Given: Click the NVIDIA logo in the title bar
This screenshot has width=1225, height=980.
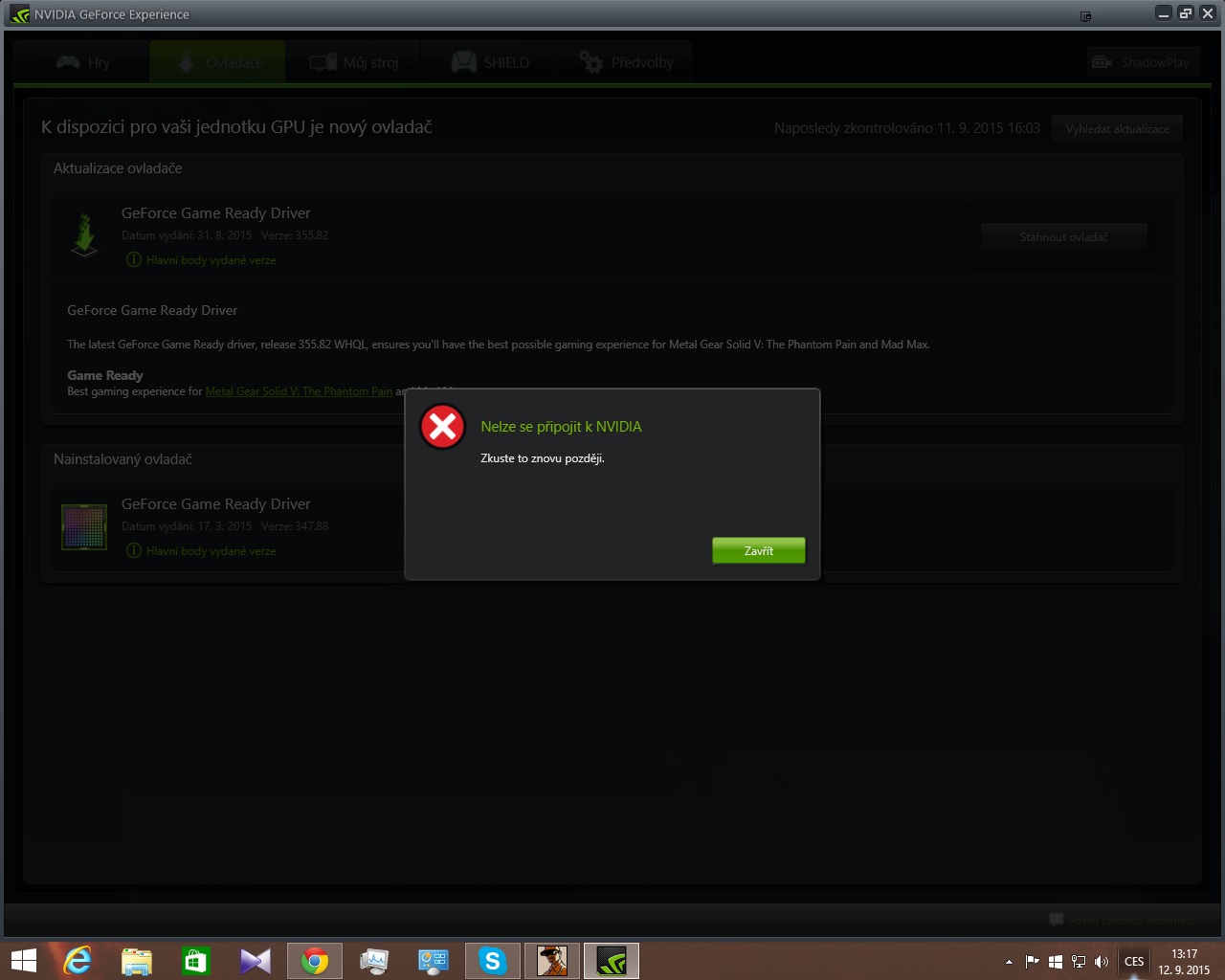Looking at the screenshot, I should pos(19,14).
